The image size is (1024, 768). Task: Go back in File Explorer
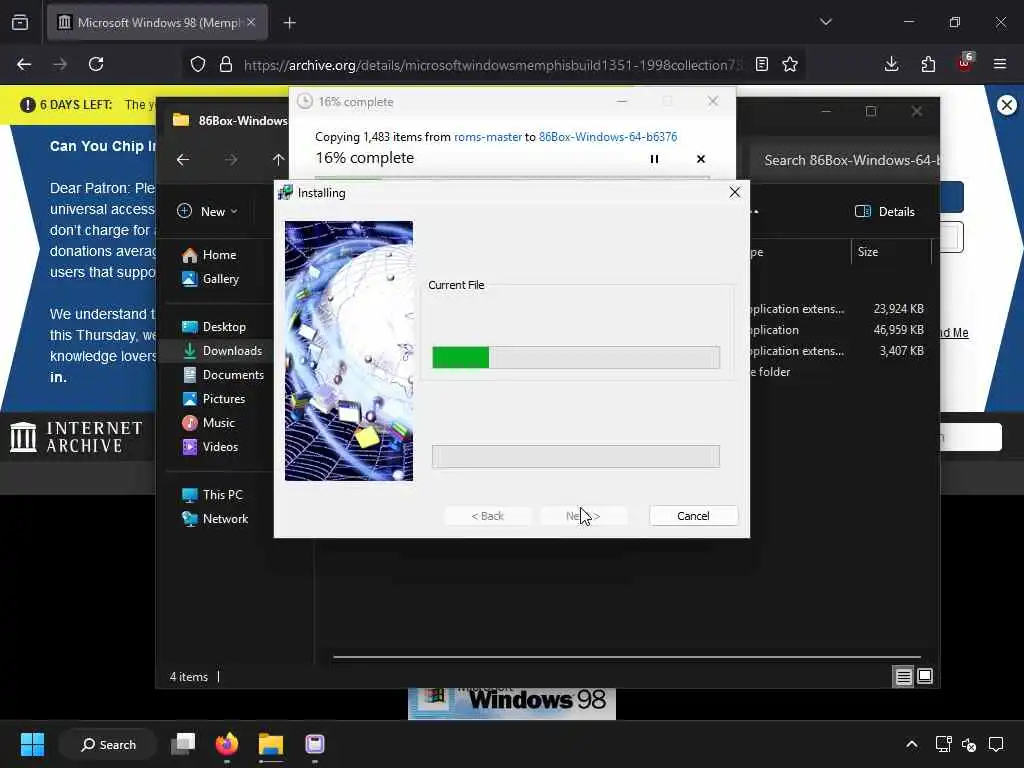(183, 159)
